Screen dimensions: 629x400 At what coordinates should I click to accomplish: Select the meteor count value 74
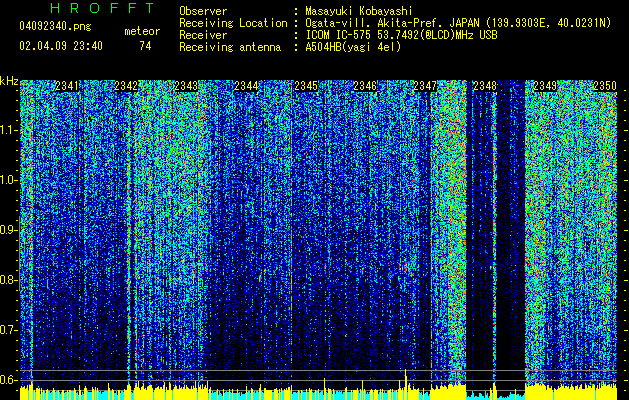coord(145,46)
